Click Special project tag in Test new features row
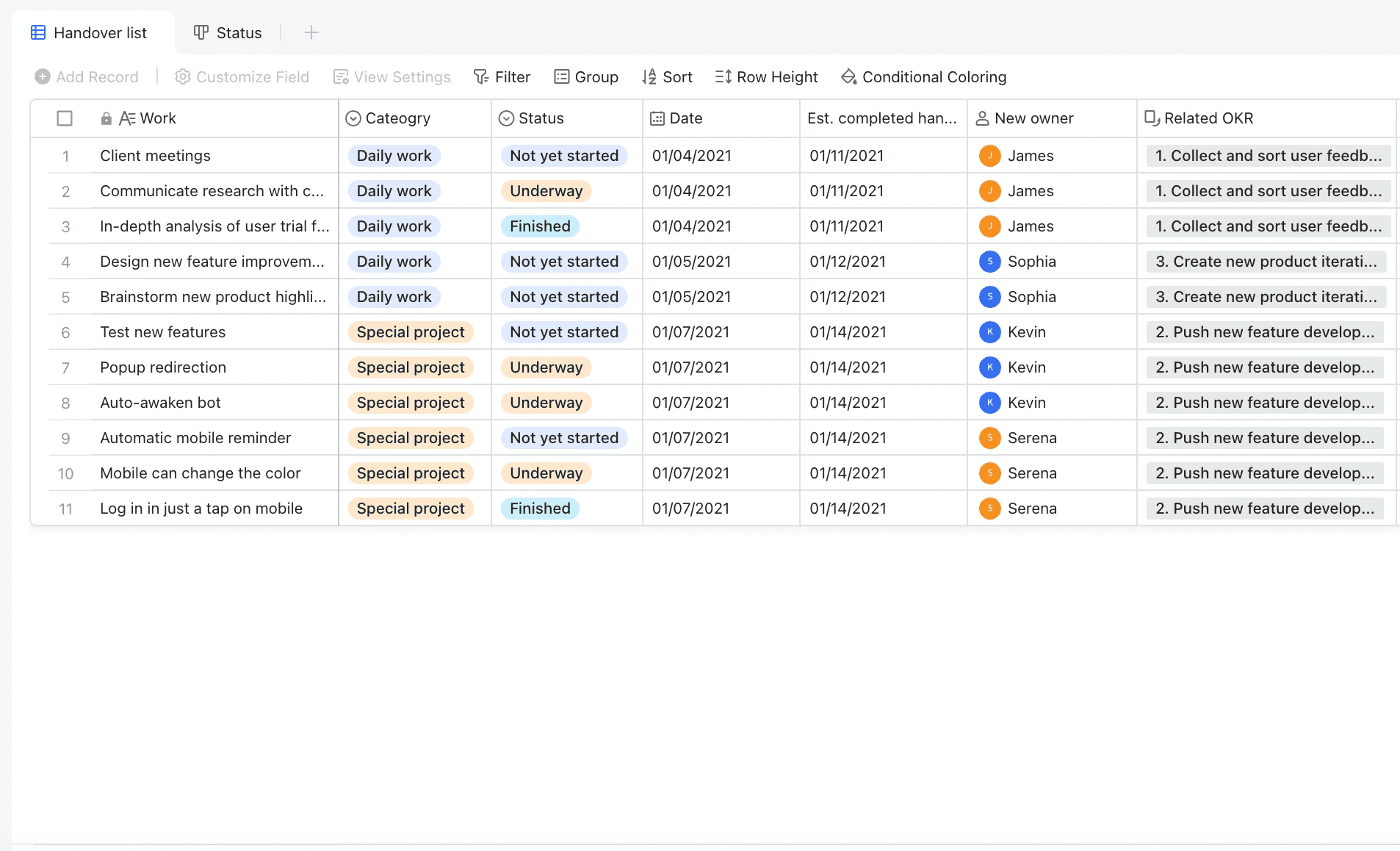Screen dimensions: 1400x851 click(x=411, y=332)
